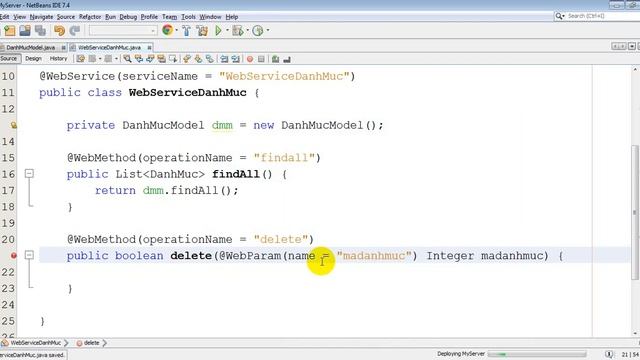Stop macro recording square icon
Screen dimensions: 640x360
tap(261, 59)
